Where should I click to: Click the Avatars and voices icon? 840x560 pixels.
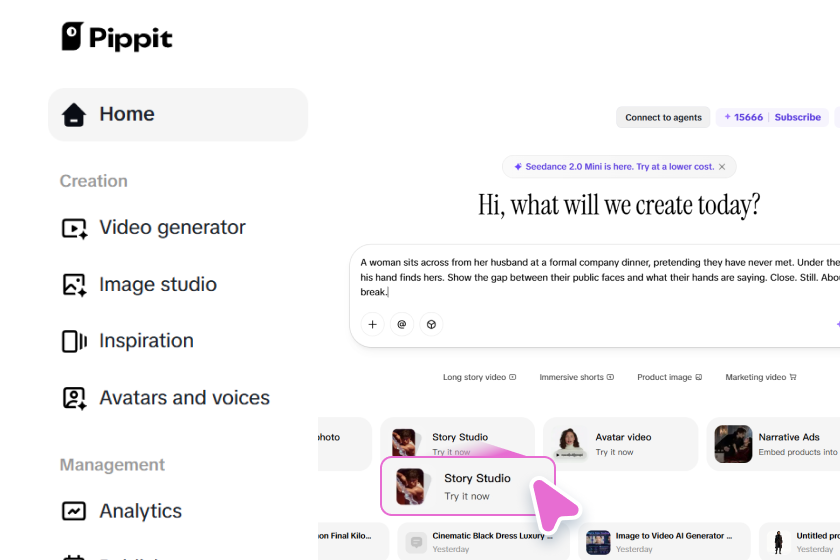(x=74, y=398)
